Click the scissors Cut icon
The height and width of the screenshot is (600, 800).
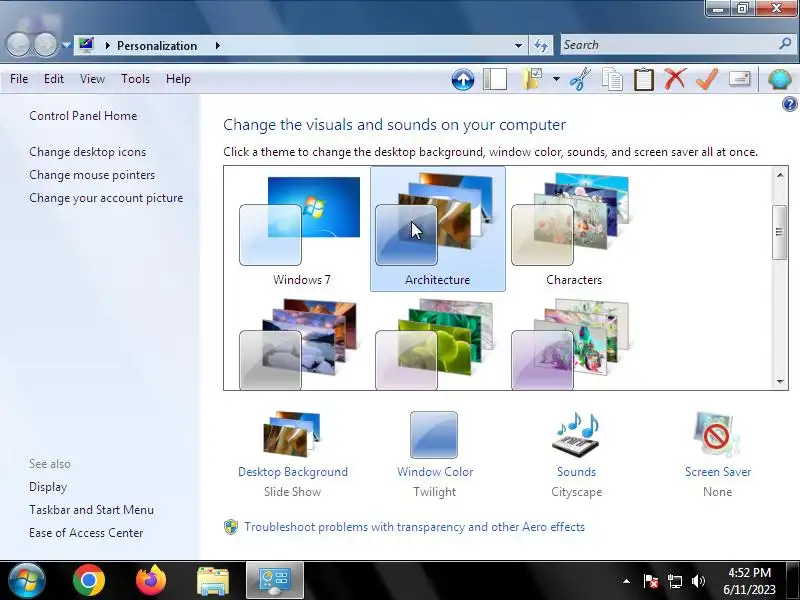click(x=580, y=79)
